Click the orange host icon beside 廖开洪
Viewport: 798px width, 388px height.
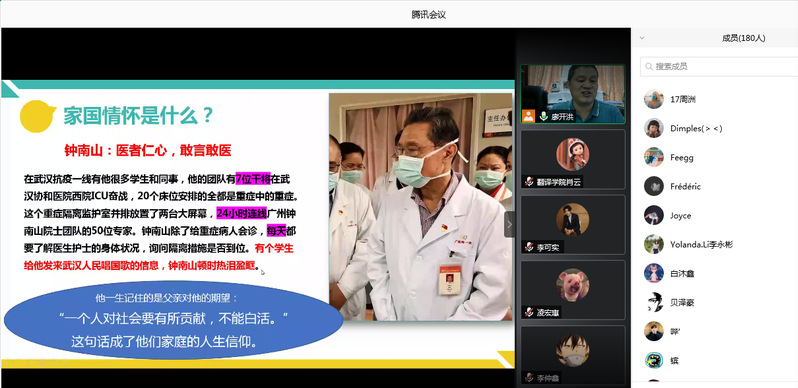[528, 116]
